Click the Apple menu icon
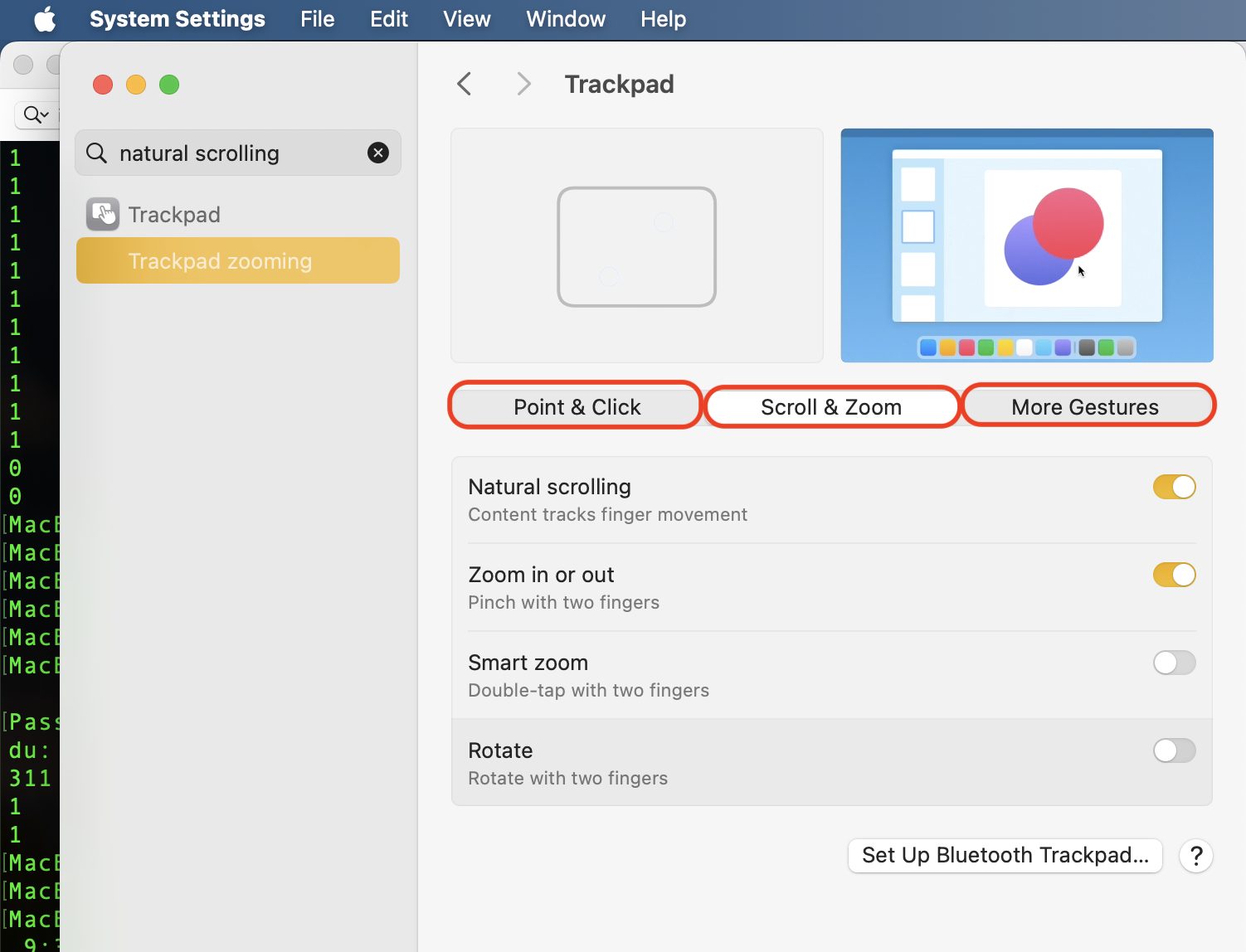Screen dimensions: 1246x952 click(45, 19)
